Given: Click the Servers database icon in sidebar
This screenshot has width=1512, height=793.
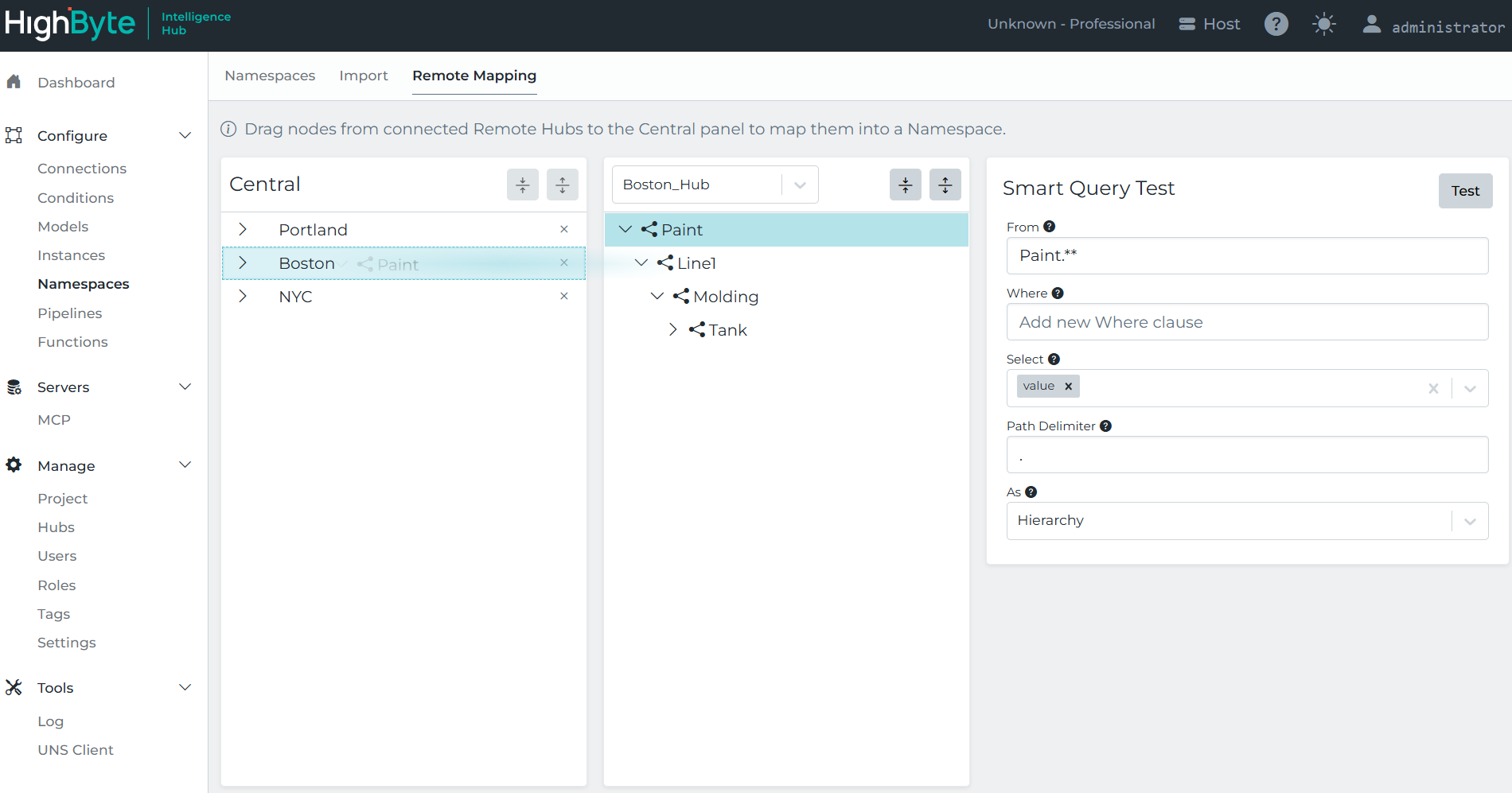Looking at the screenshot, I should click(x=14, y=387).
